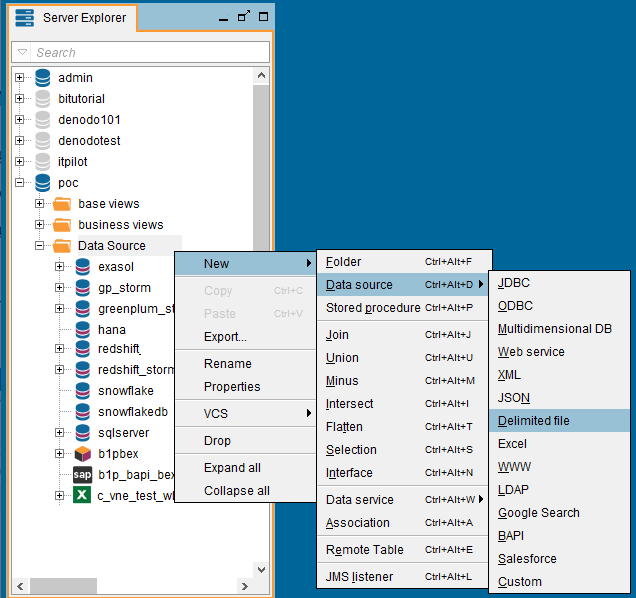Click the greenplum data source icon
The width and height of the screenshot is (636, 598).
(x=83, y=309)
